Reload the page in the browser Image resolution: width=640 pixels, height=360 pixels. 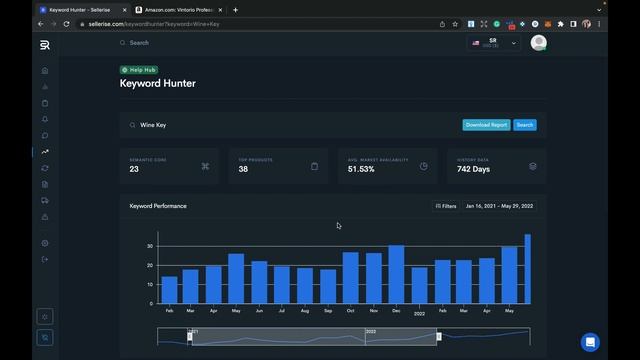(x=67, y=24)
